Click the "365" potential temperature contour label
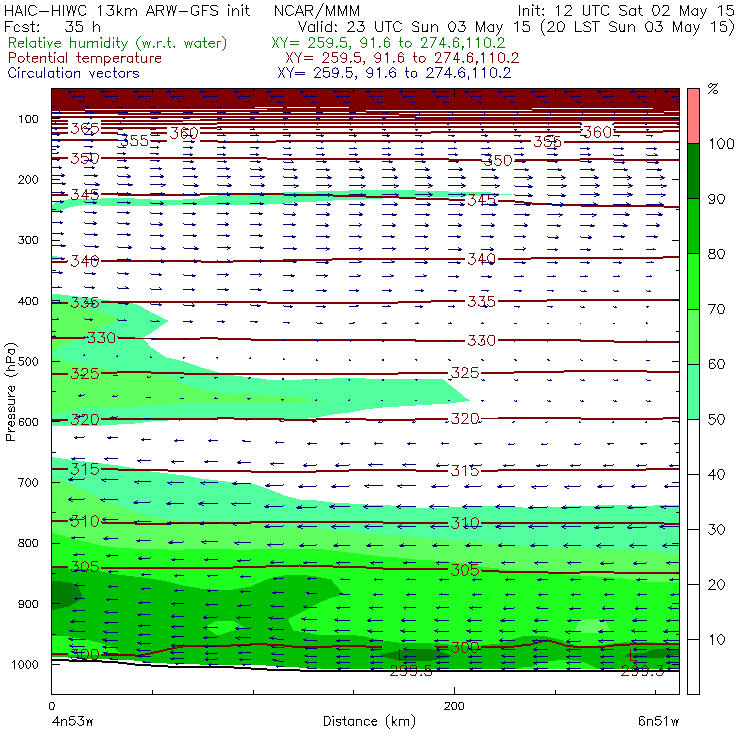Screen dimensions: 740x740 coord(85,128)
